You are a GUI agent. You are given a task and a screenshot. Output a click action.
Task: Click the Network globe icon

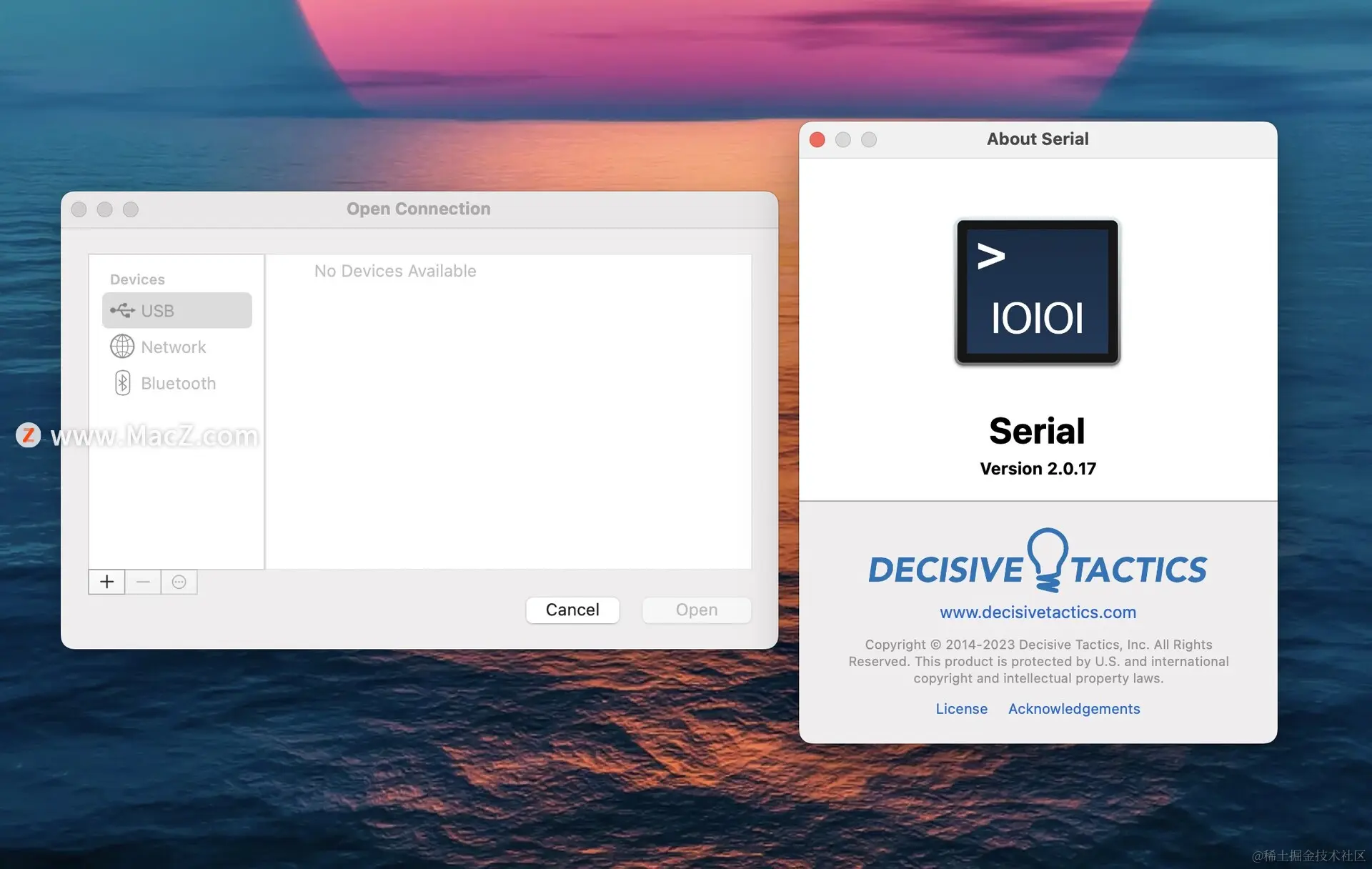[122, 347]
